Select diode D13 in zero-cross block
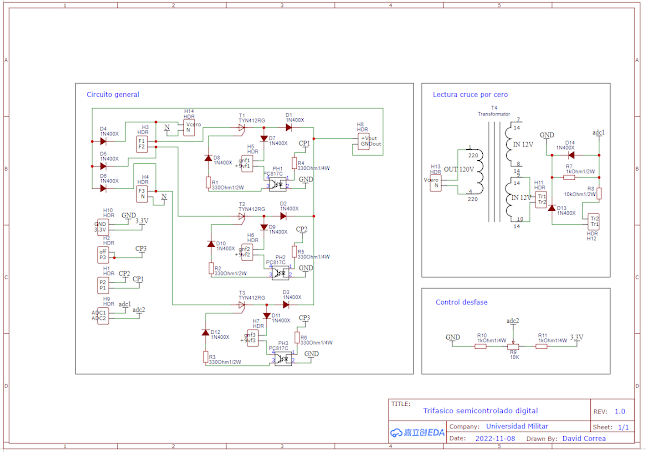The width and height of the screenshot is (646, 452). click(x=552, y=208)
